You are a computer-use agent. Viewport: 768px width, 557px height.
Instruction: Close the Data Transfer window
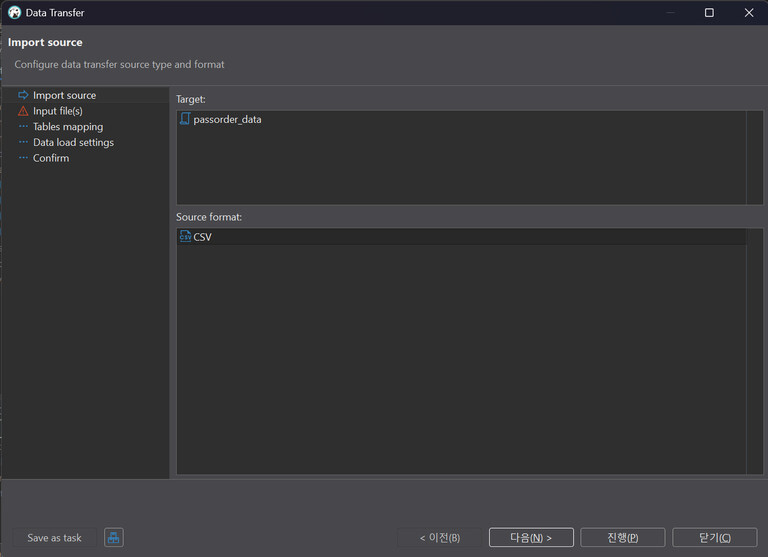click(749, 13)
